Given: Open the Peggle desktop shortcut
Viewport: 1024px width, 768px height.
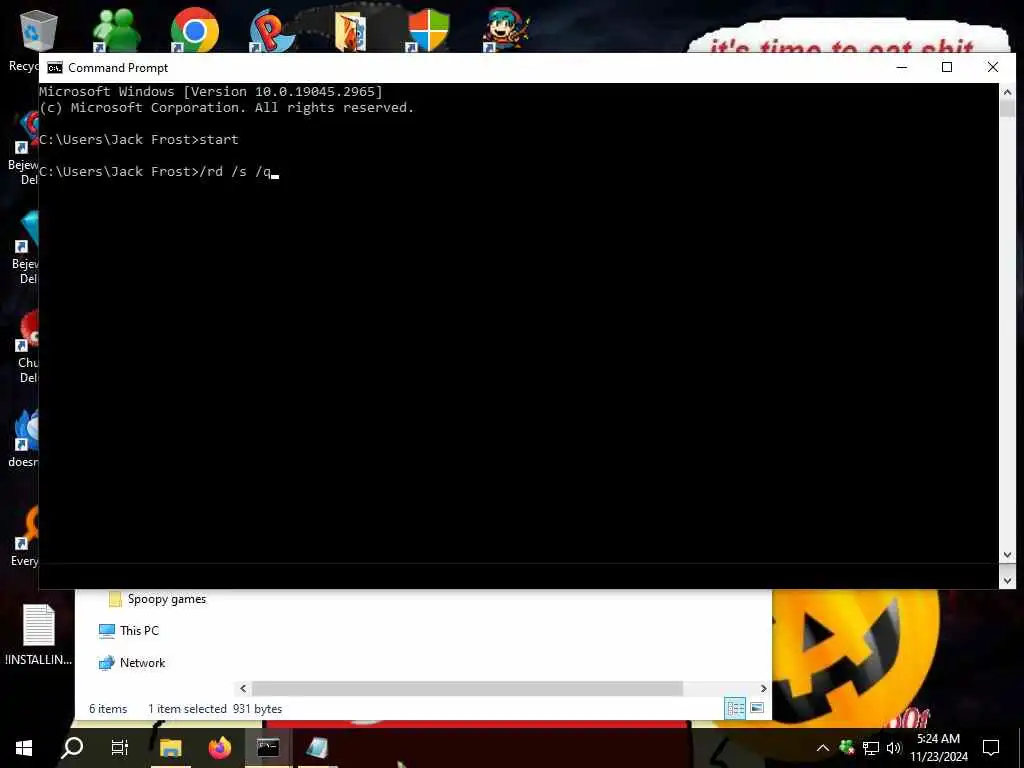Looking at the screenshot, I should [271, 31].
